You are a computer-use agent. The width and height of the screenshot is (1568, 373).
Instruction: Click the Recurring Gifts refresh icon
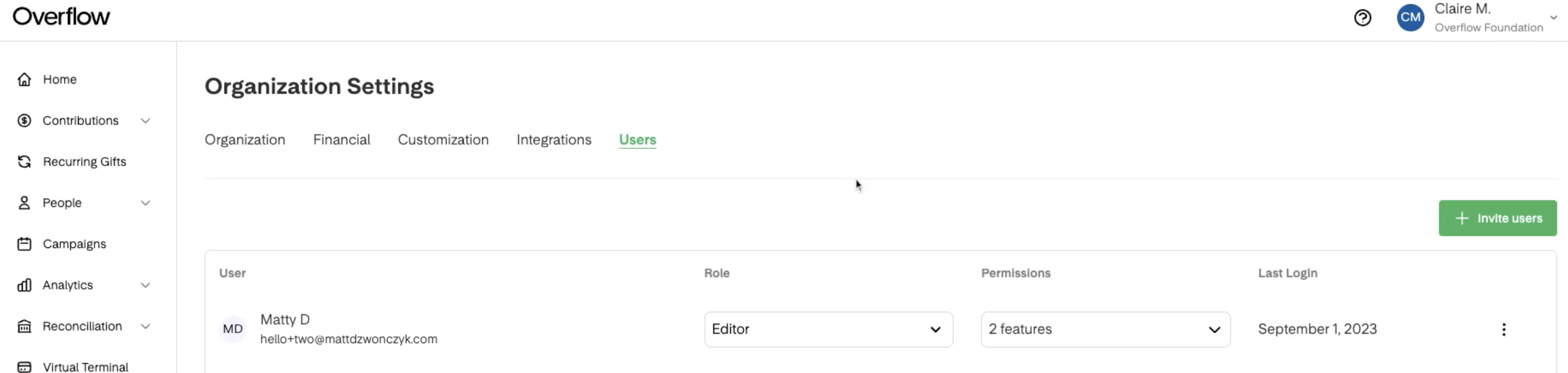[24, 162]
